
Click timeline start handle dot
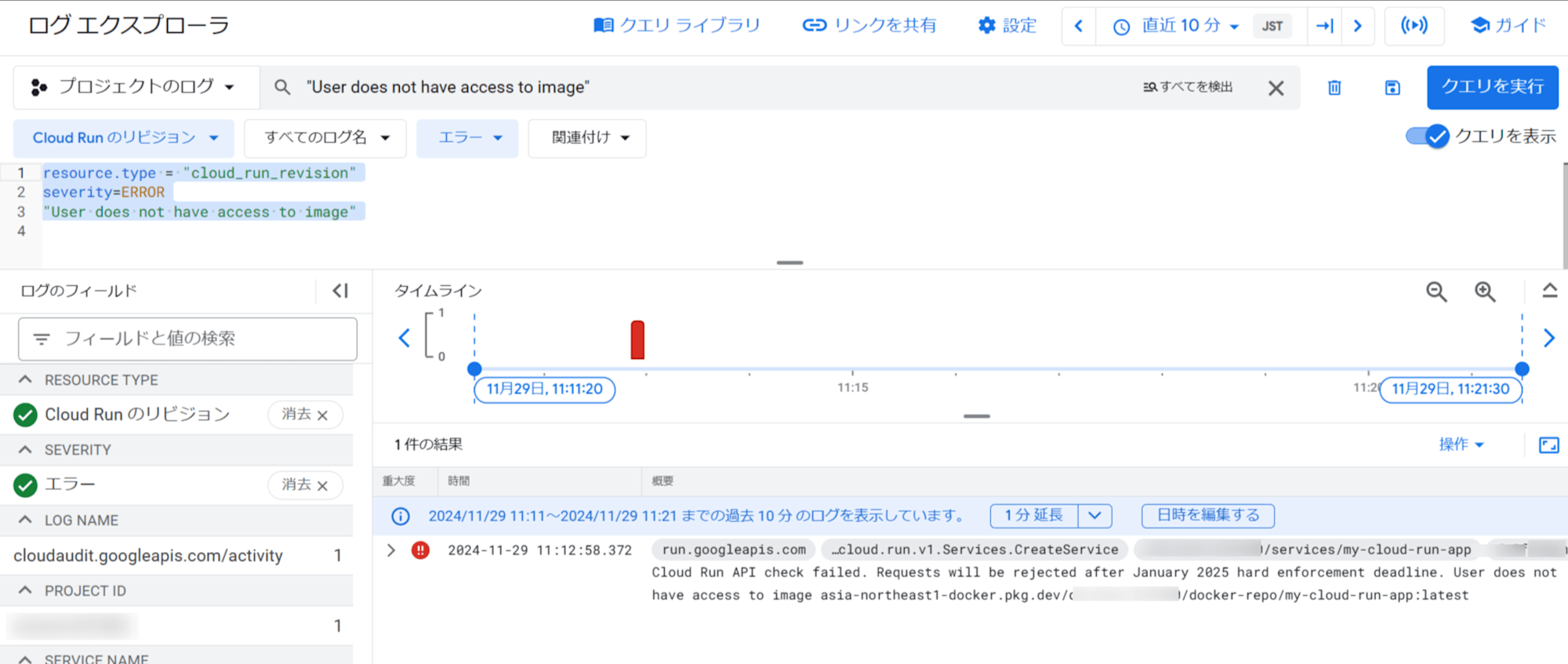[474, 368]
